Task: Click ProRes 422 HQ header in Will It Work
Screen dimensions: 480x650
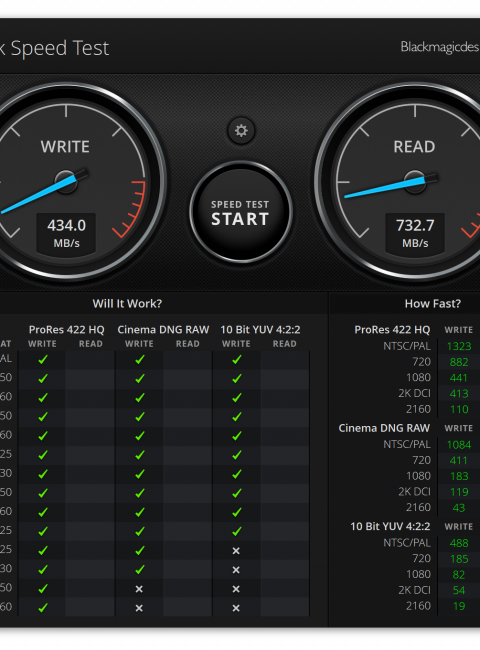Action: point(66,330)
